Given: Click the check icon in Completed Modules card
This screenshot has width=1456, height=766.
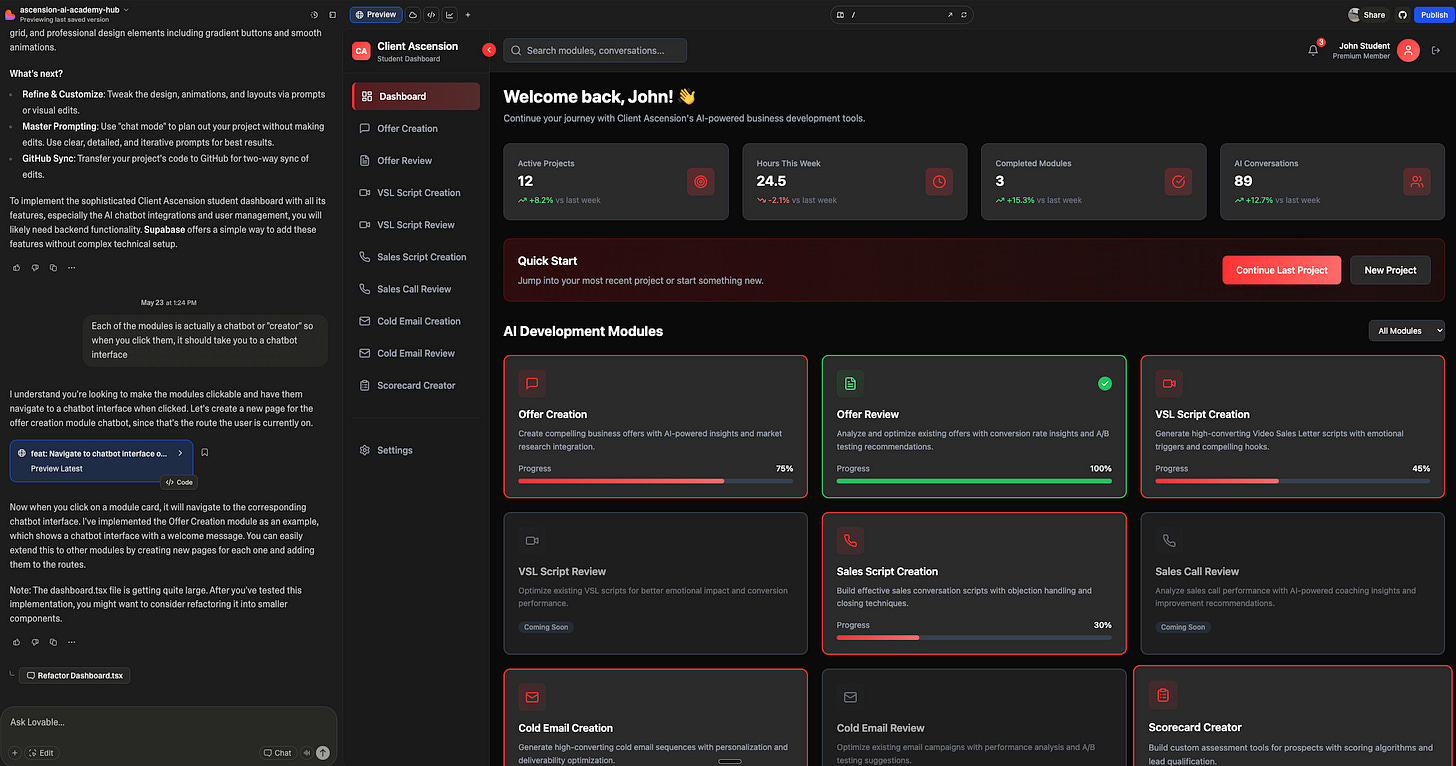Looking at the screenshot, I should (1178, 181).
